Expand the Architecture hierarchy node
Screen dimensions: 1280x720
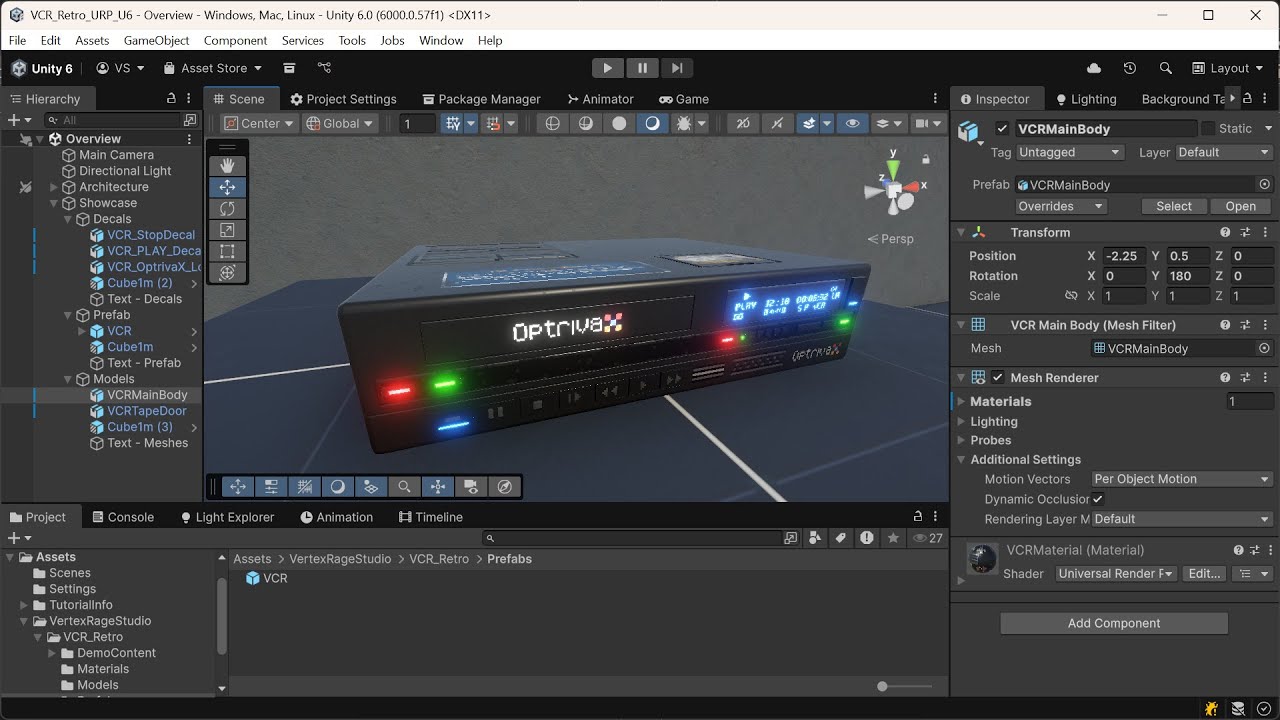(x=54, y=187)
